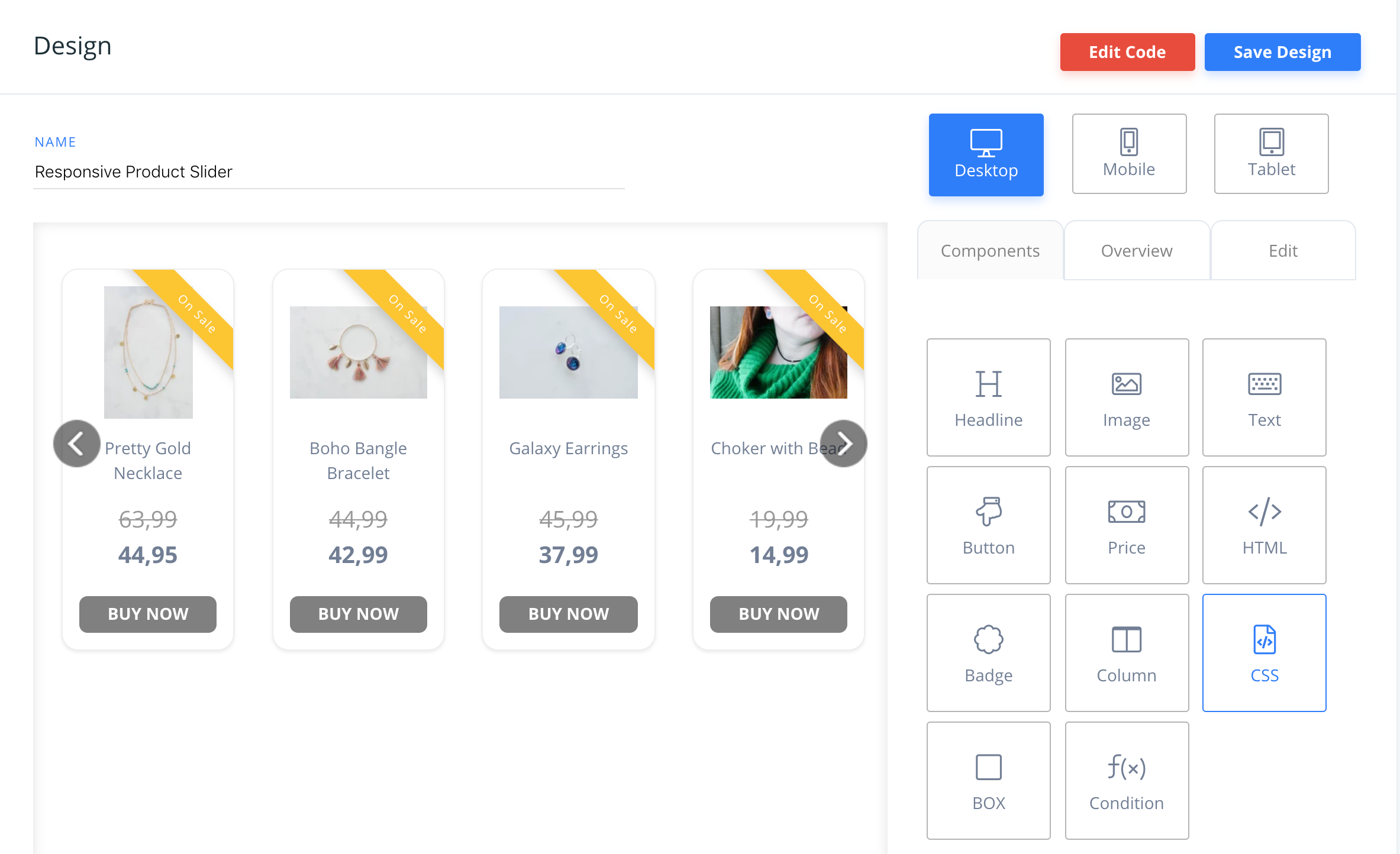
Task: Switch preview to Mobile view
Action: (1128, 153)
